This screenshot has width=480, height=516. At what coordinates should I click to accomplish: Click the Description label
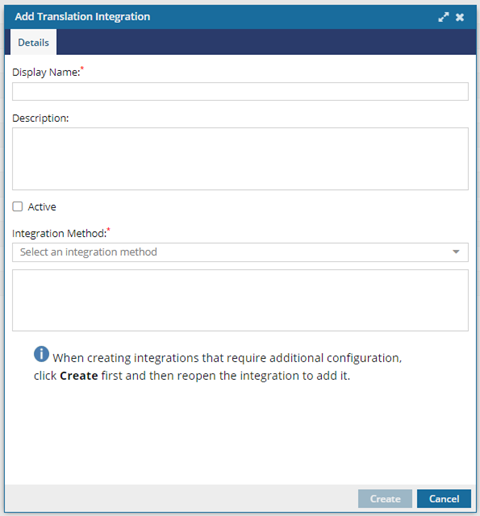(x=40, y=118)
